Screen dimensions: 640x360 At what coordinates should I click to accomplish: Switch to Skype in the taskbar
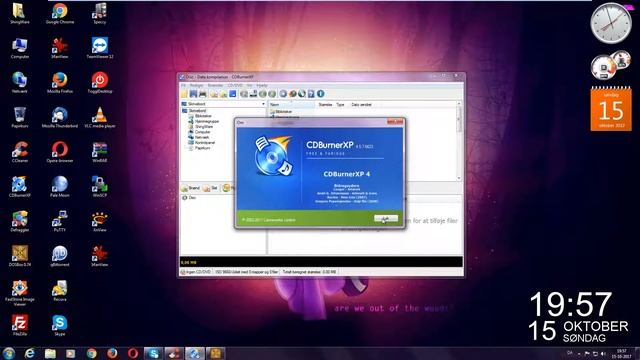153,353
